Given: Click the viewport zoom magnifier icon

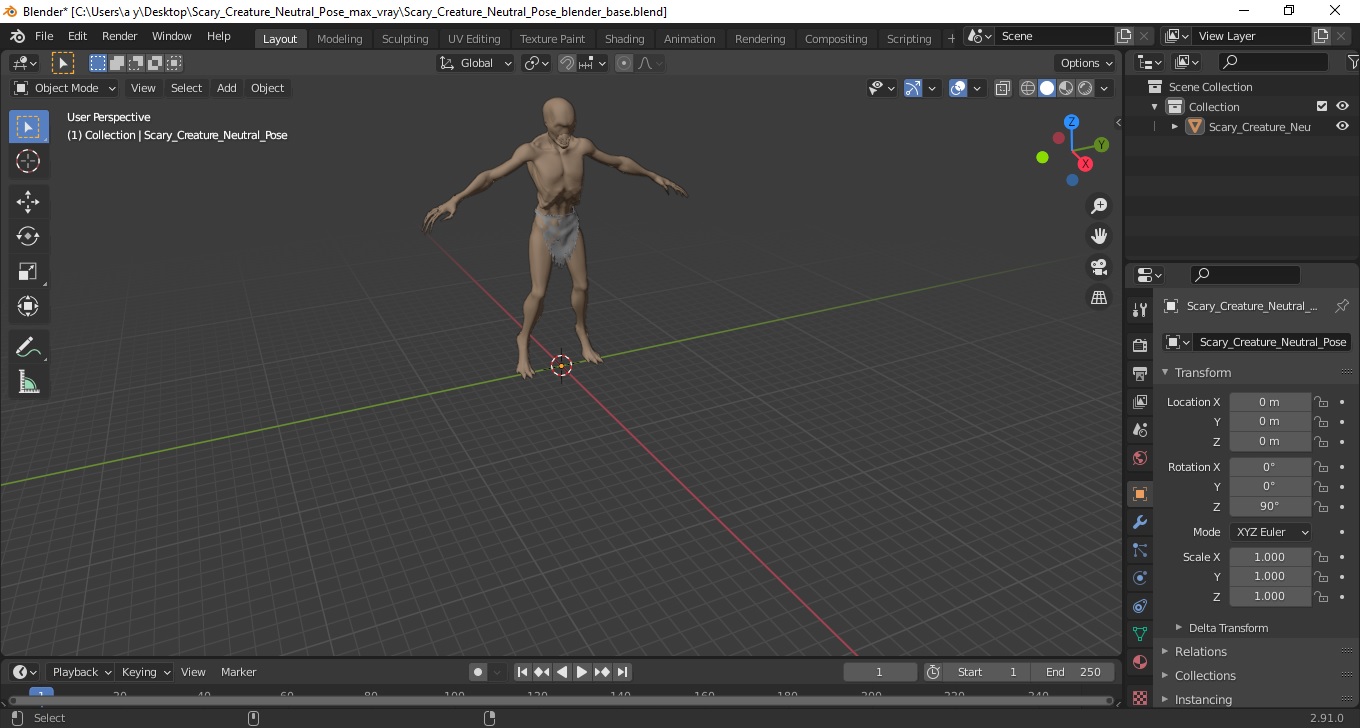Looking at the screenshot, I should (1099, 206).
